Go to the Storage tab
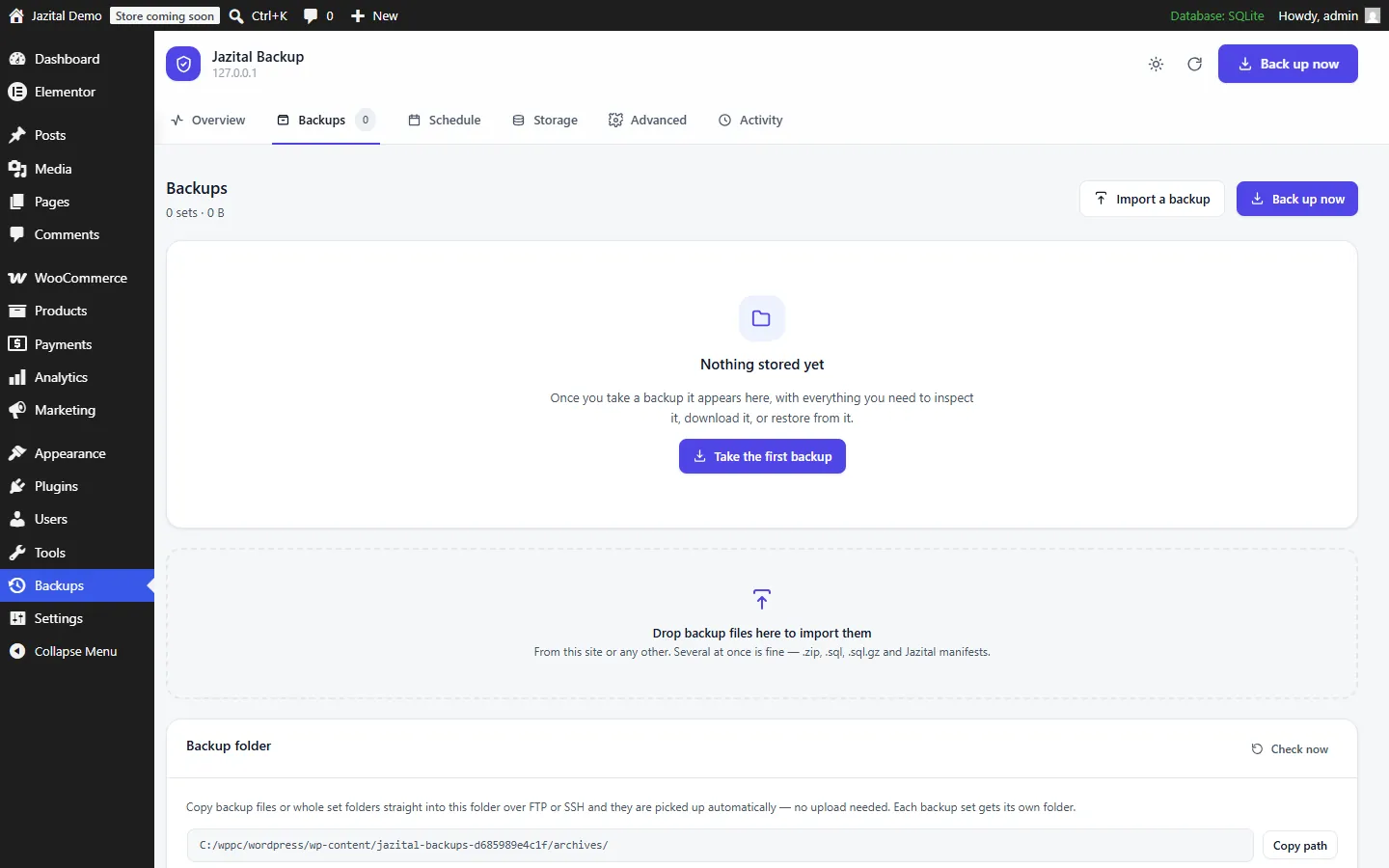 tap(545, 121)
